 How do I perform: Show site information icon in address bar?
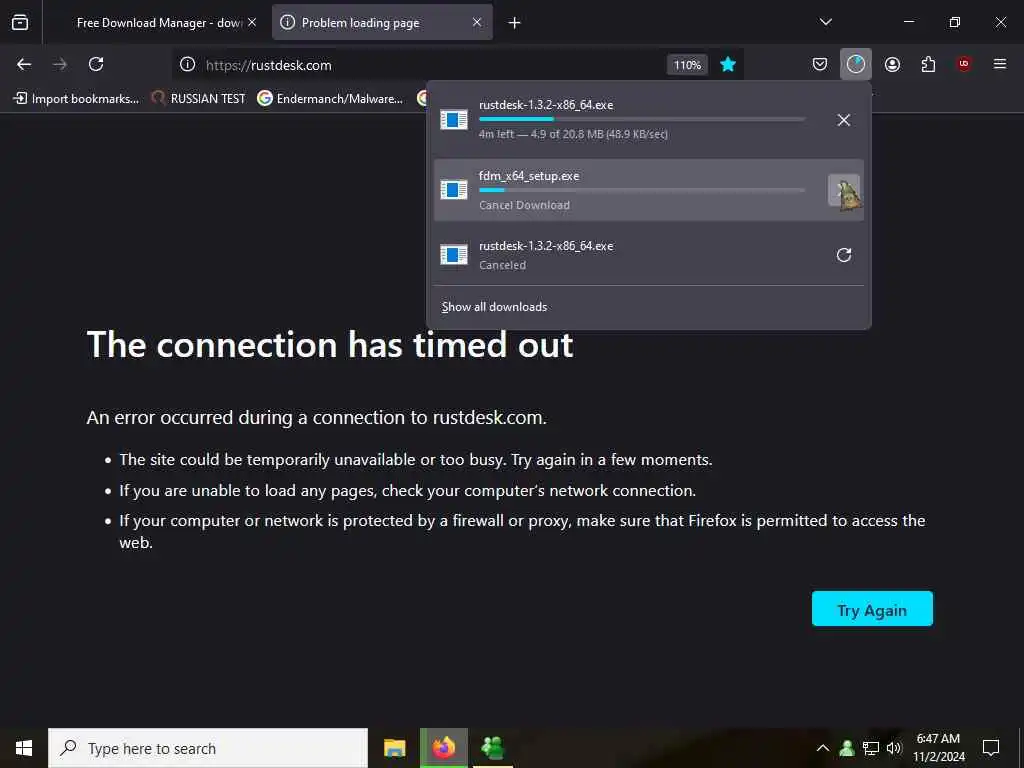click(x=187, y=64)
